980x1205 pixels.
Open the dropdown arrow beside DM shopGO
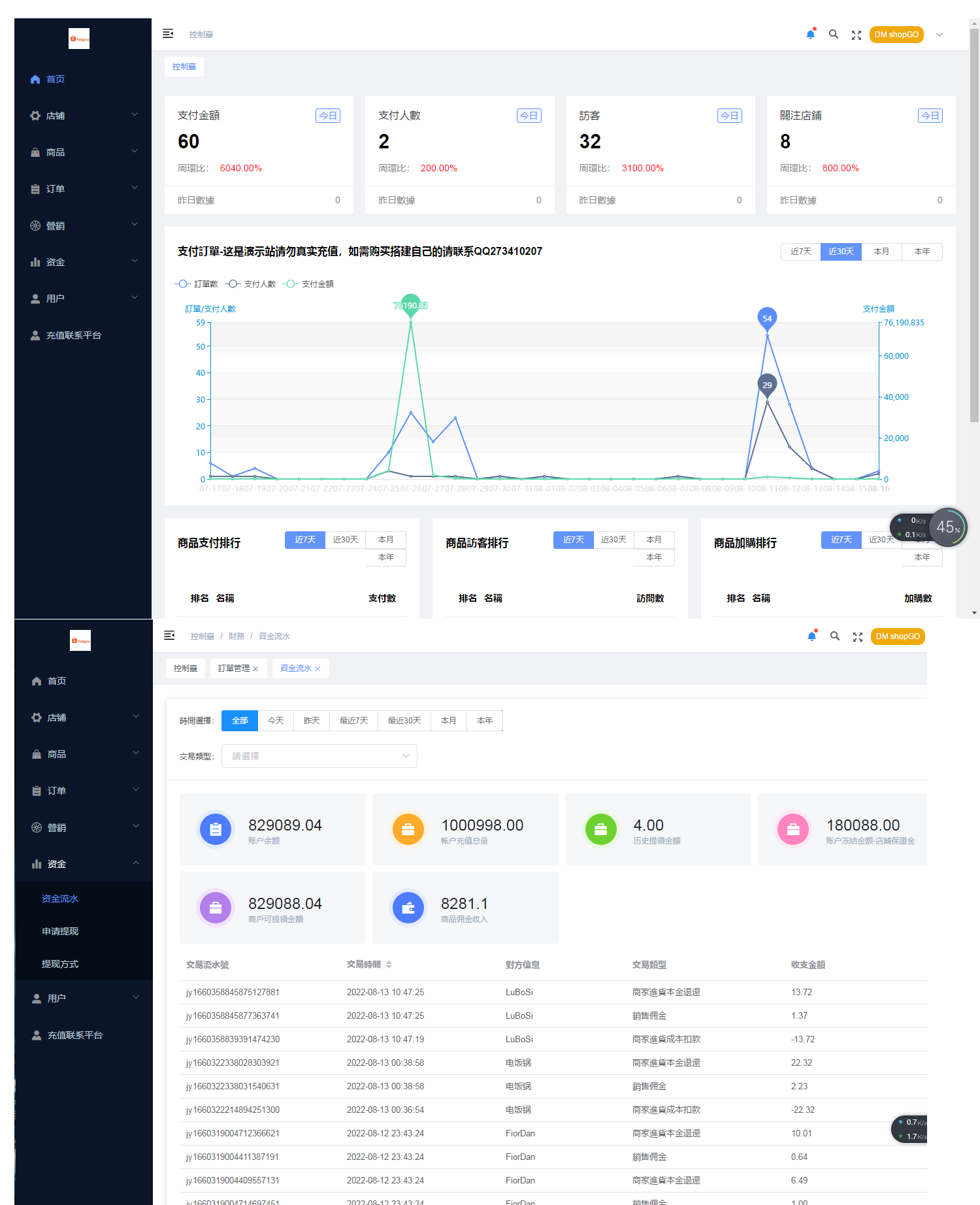(939, 35)
